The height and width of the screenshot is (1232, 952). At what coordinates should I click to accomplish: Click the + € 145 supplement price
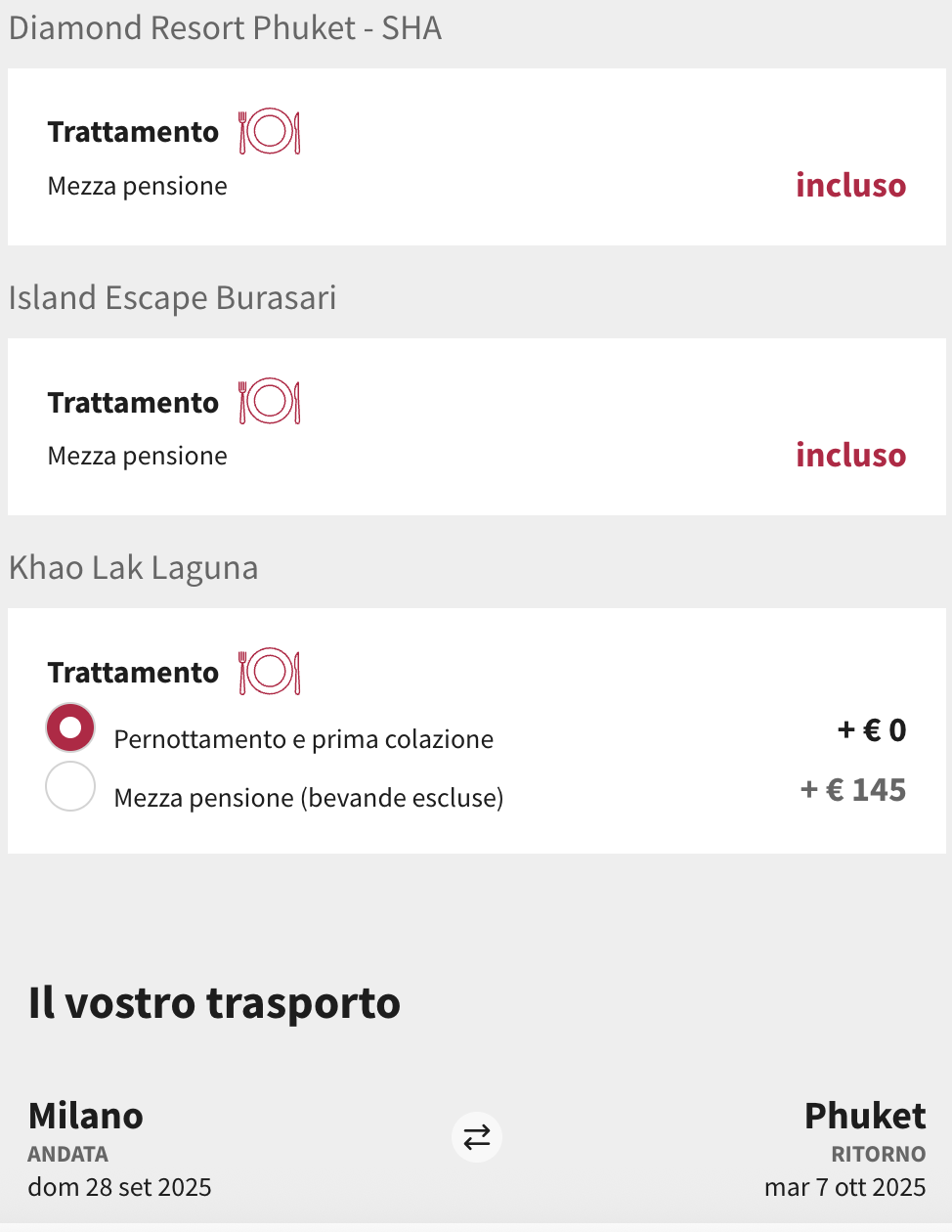pyautogui.click(x=853, y=789)
